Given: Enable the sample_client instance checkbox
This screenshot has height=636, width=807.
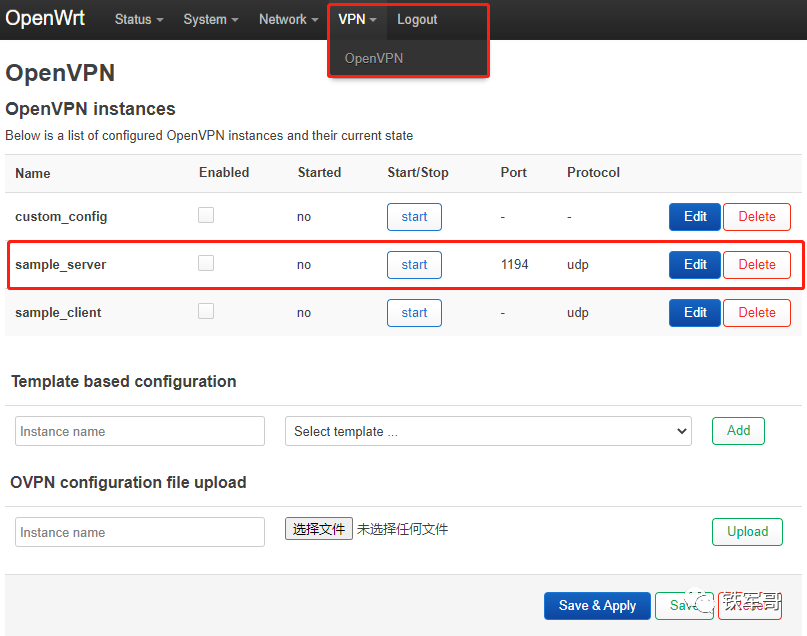Looking at the screenshot, I should coord(205,311).
